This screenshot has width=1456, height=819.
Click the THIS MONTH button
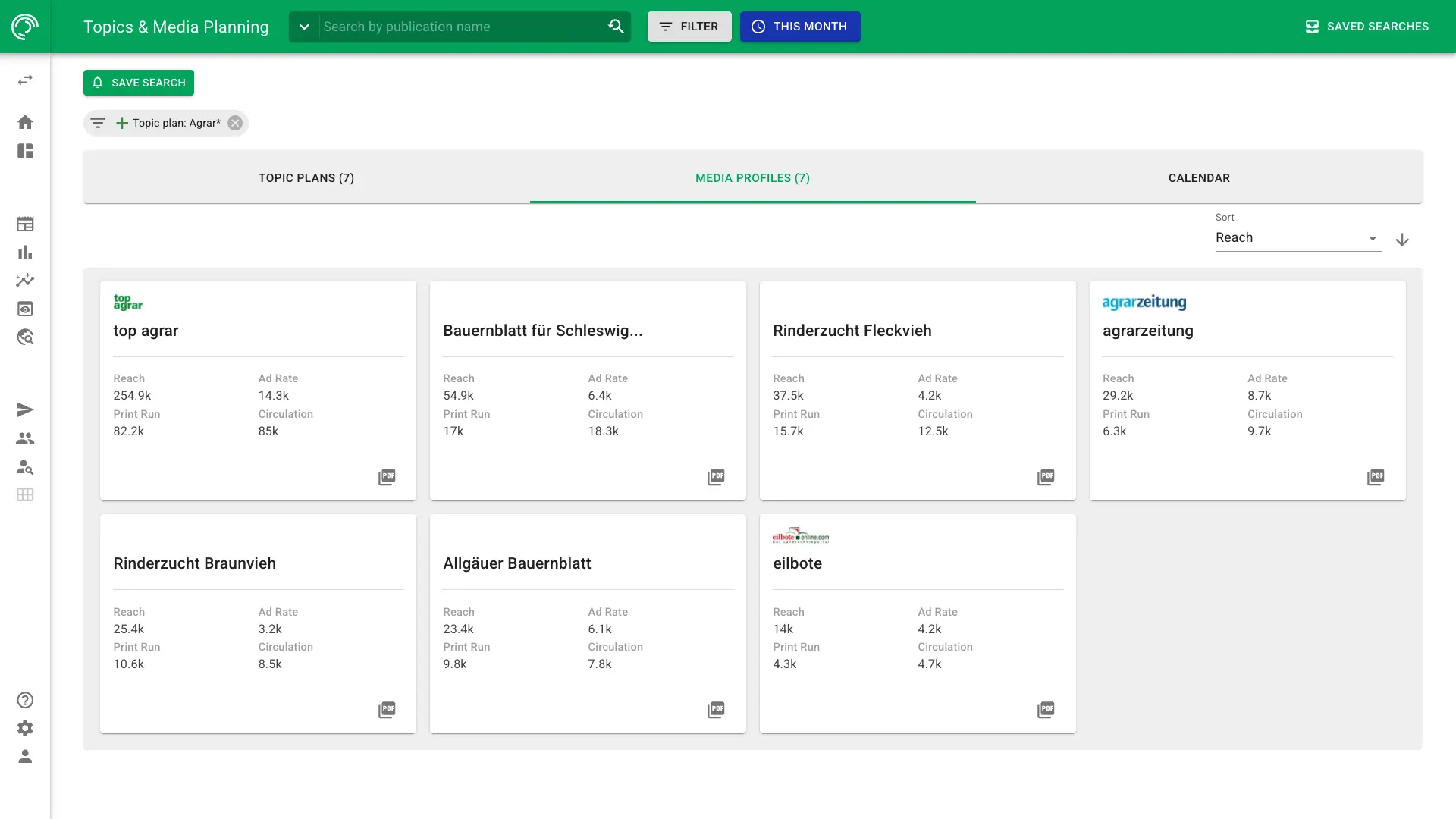coord(800,27)
